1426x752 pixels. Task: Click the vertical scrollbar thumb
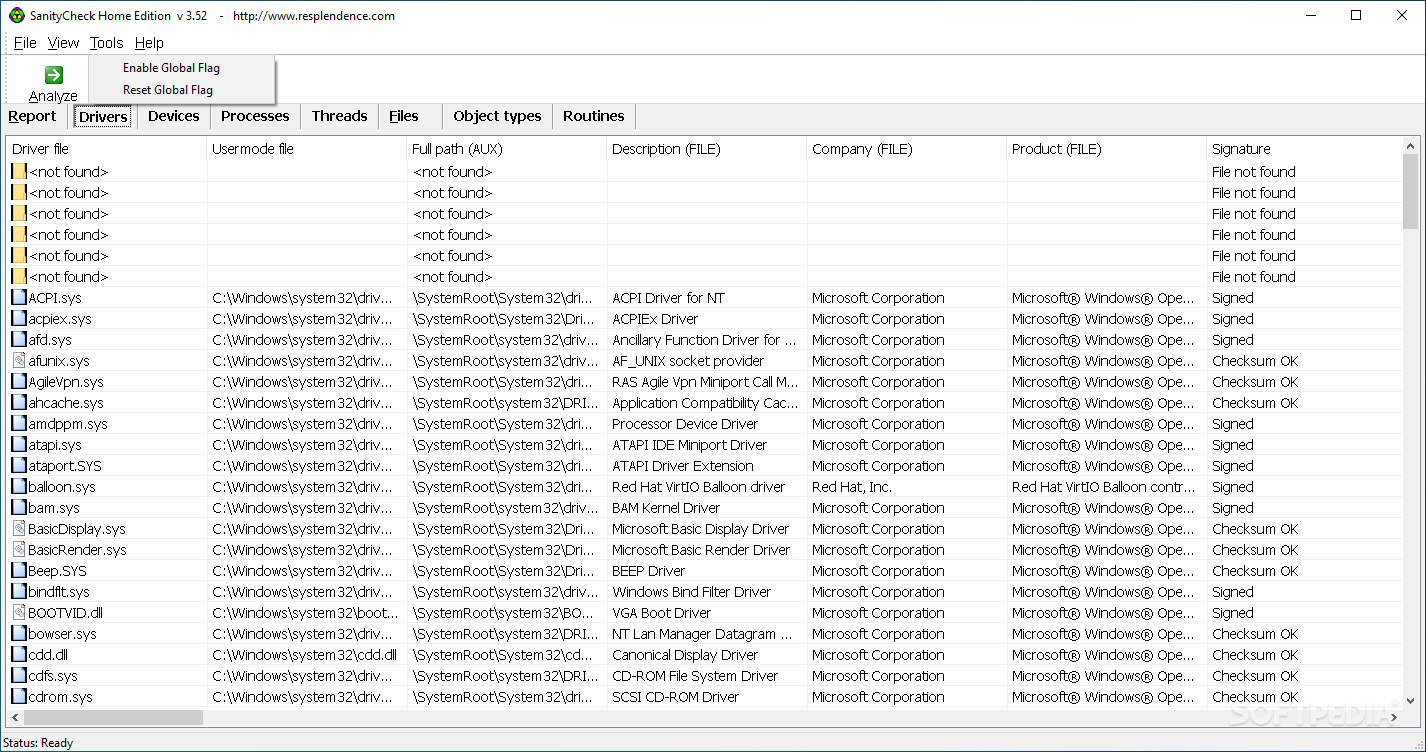(x=1411, y=193)
